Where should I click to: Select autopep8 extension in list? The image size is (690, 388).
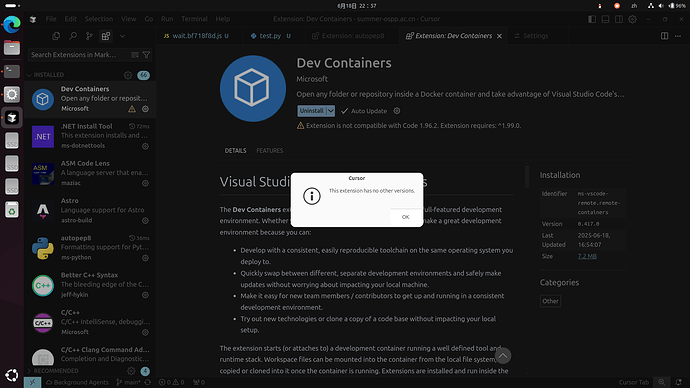pos(90,248)
